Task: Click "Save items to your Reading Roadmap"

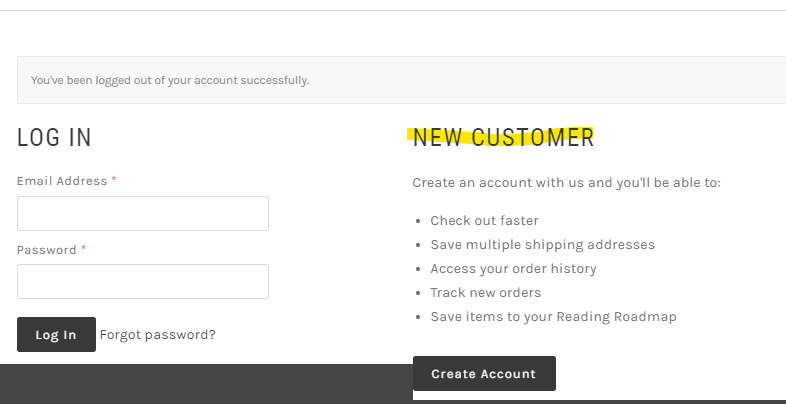Action: click(553, 317)
